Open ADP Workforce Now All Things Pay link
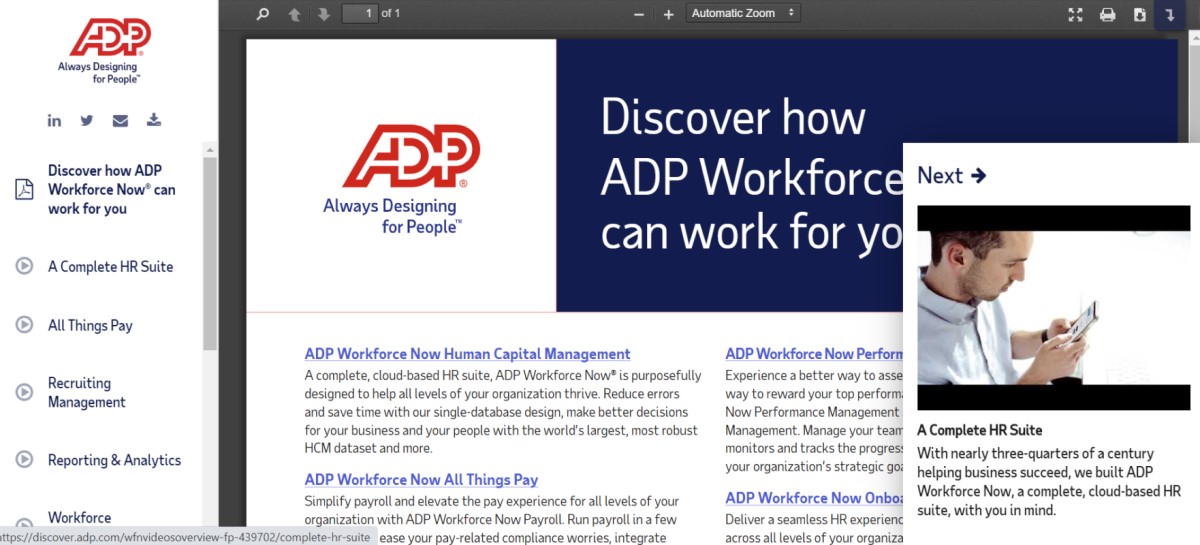 421,480
